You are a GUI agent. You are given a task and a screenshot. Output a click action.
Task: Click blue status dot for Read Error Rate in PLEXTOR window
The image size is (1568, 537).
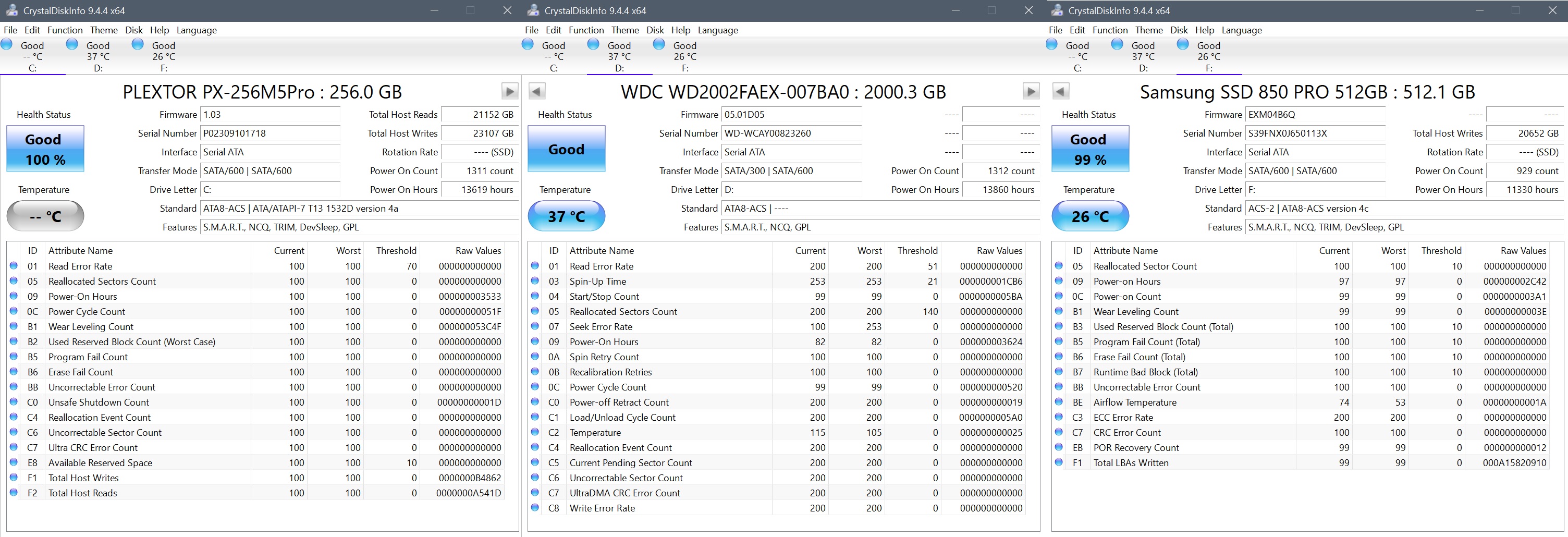coord(14,266)
